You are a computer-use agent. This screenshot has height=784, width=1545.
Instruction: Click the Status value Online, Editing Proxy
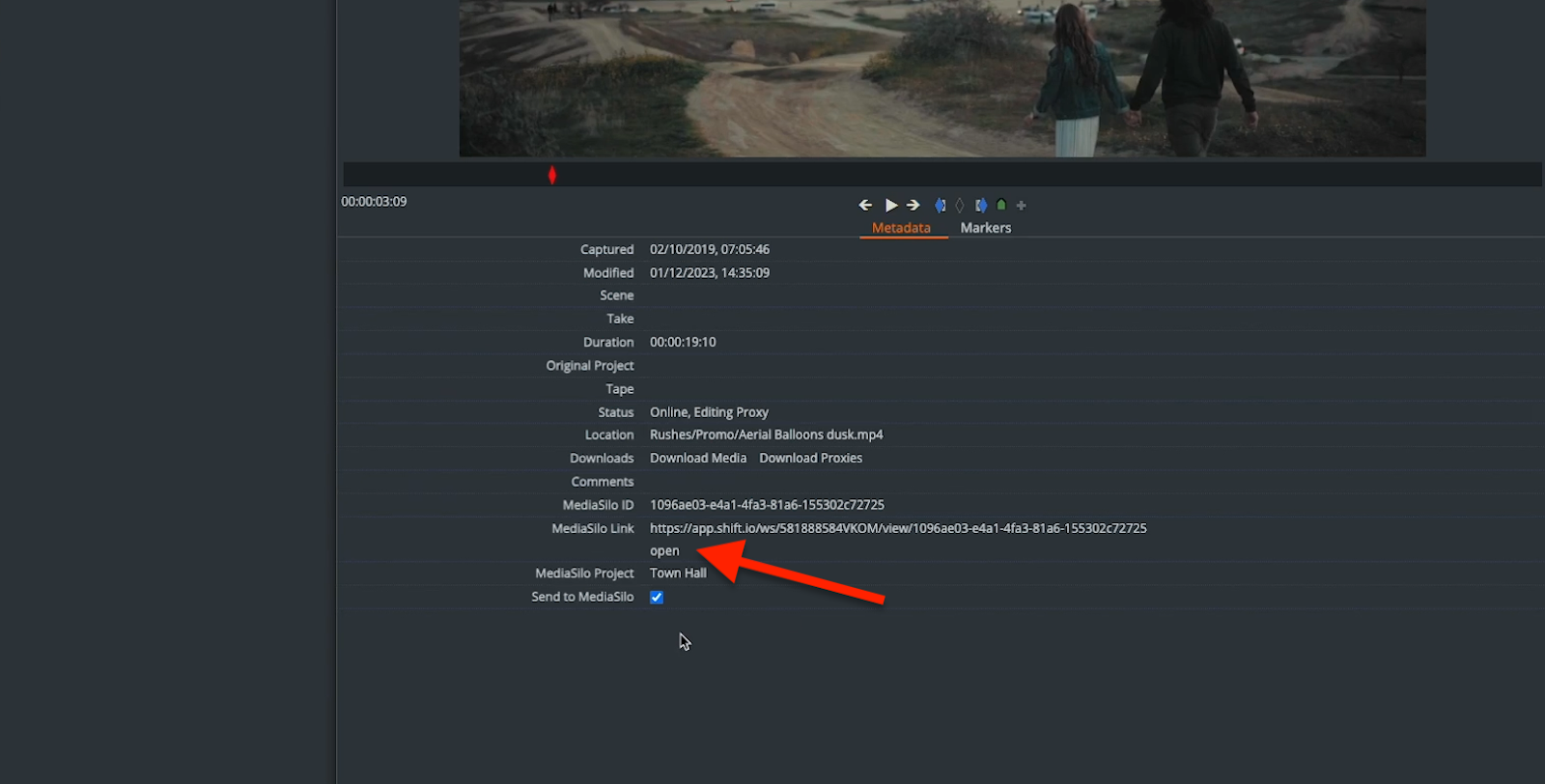tap(709, 412)
